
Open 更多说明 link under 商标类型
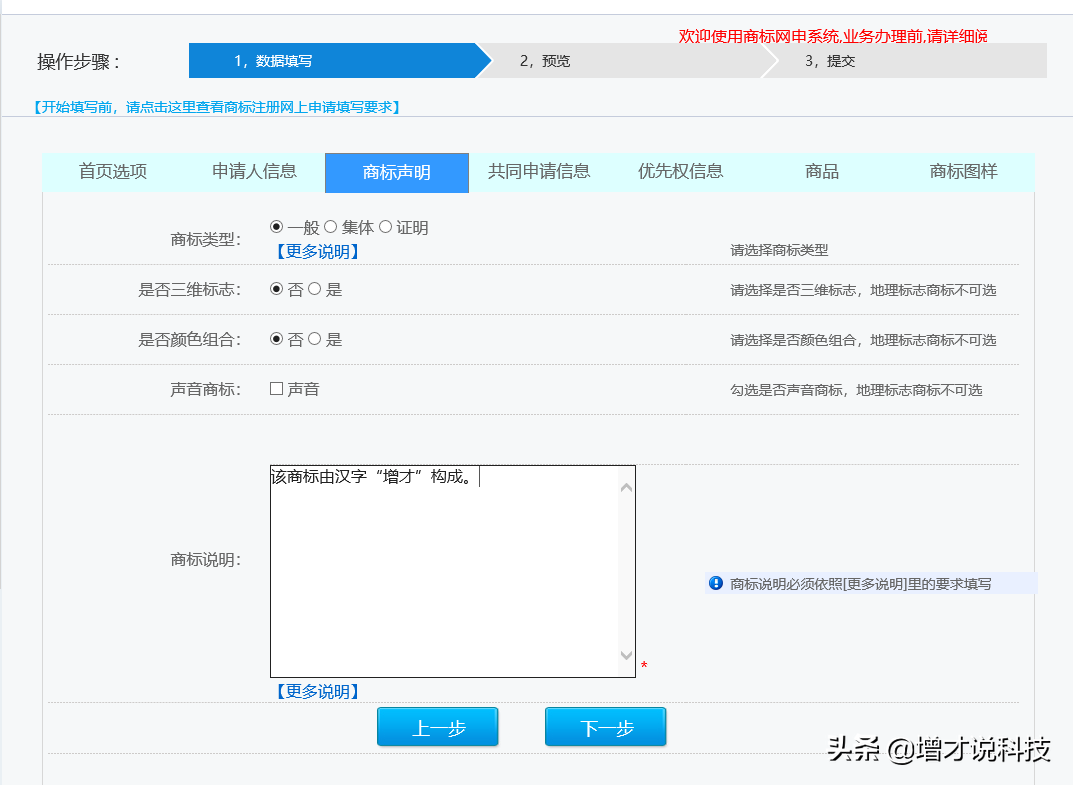point(316,252)
